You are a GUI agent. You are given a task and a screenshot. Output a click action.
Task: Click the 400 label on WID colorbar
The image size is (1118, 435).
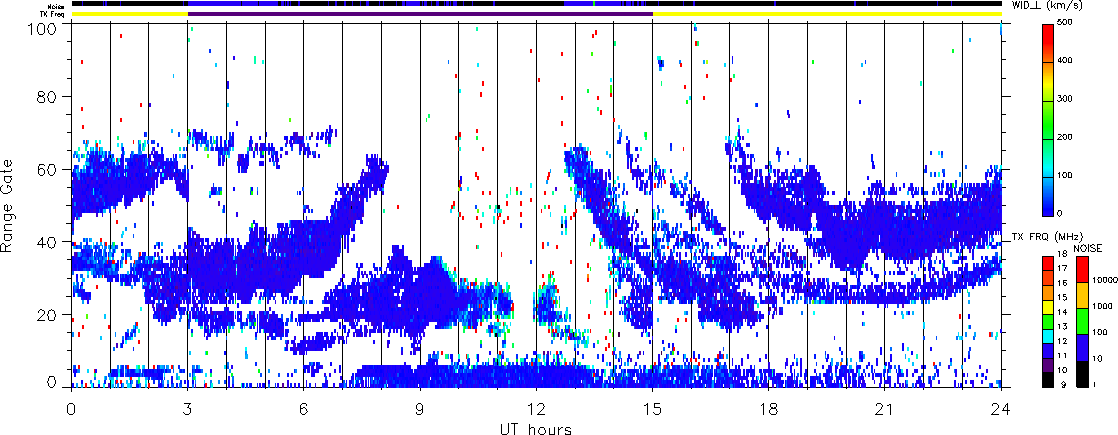(x=1067, y=61)
